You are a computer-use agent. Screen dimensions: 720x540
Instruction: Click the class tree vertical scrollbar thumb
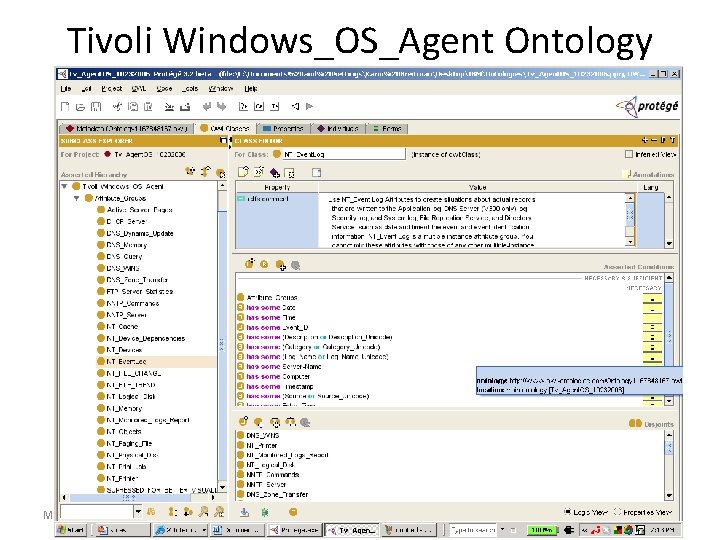[x=222, y=347]
